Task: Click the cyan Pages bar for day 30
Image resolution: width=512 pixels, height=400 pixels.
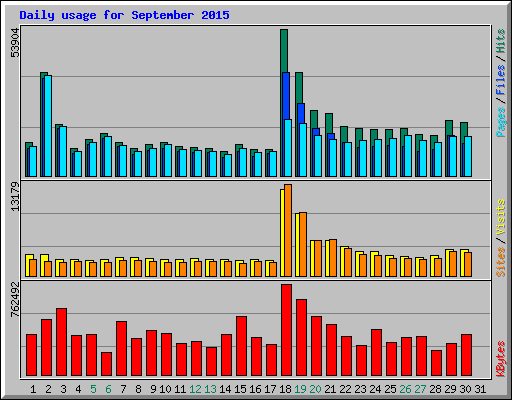Action: click(468, 156)
